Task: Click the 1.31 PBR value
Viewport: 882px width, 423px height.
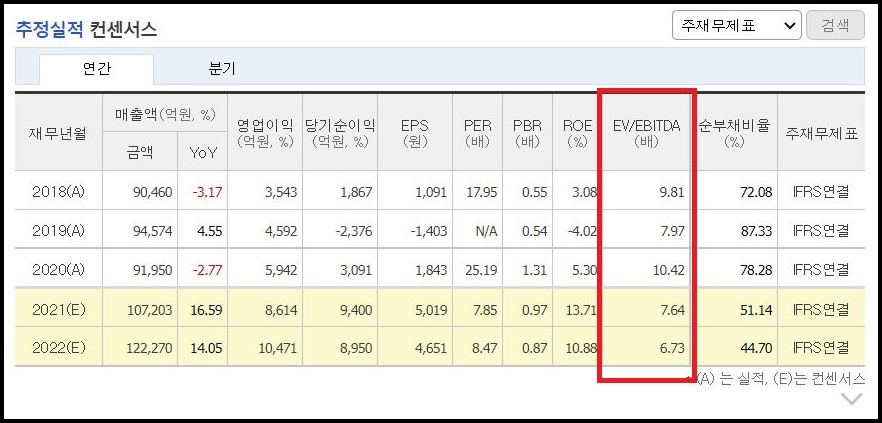Action: (534, 271)
